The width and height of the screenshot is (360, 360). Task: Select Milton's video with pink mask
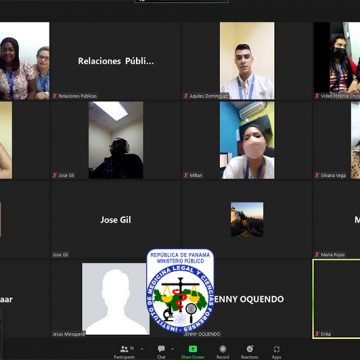pyautogui.click(x=247, y=140)
